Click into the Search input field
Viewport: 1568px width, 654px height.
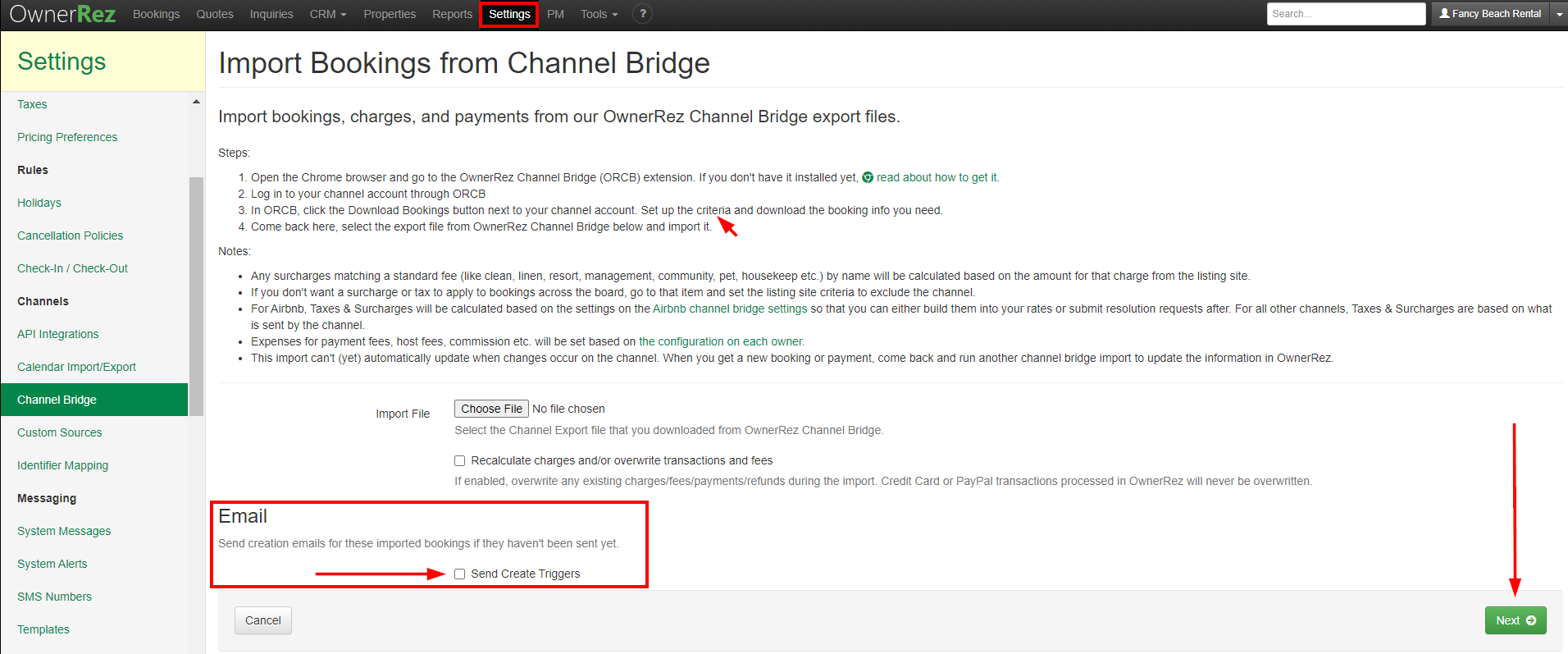pos(1345,14)
